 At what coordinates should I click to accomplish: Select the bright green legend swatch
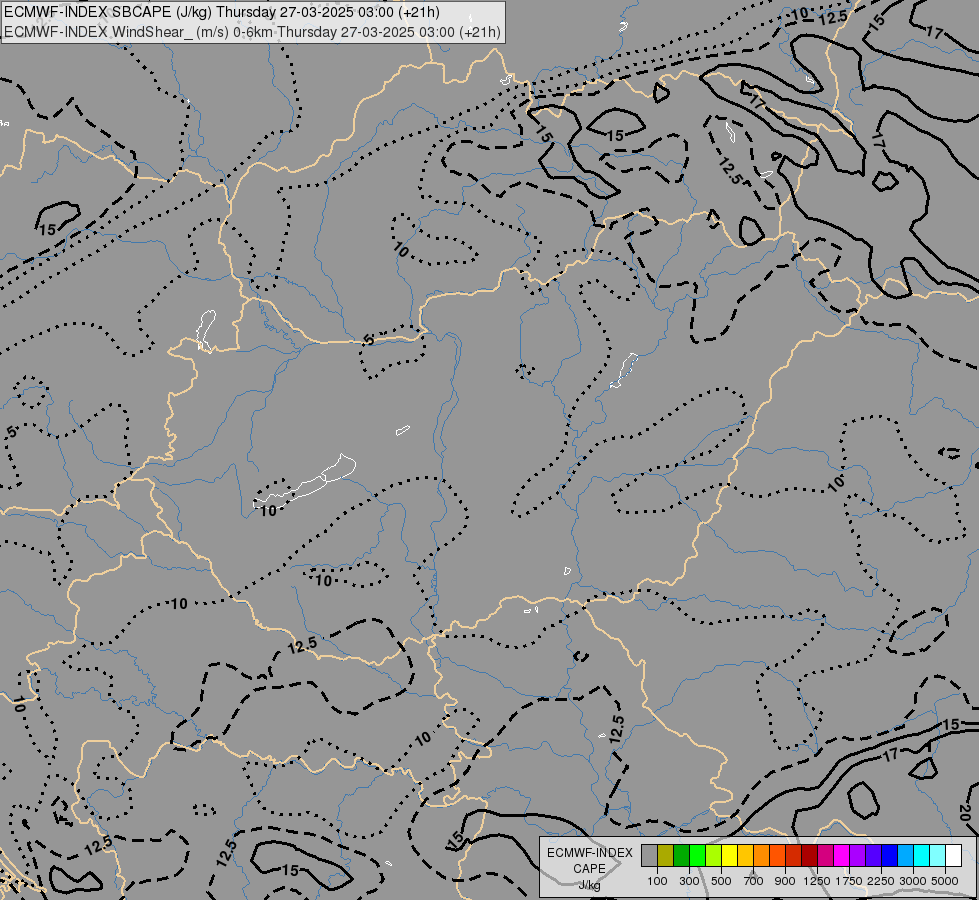point(697,855)
